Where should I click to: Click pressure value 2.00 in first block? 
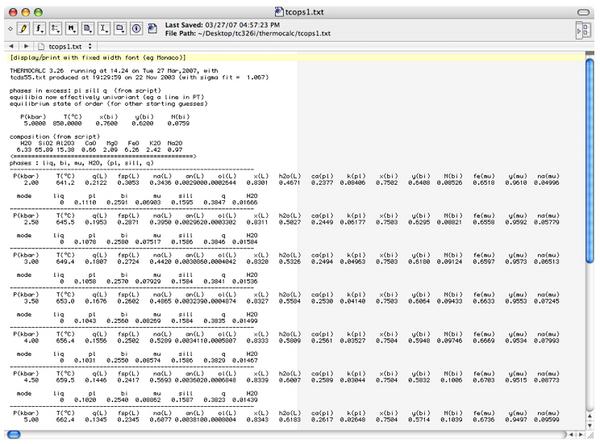pos(31,183)
